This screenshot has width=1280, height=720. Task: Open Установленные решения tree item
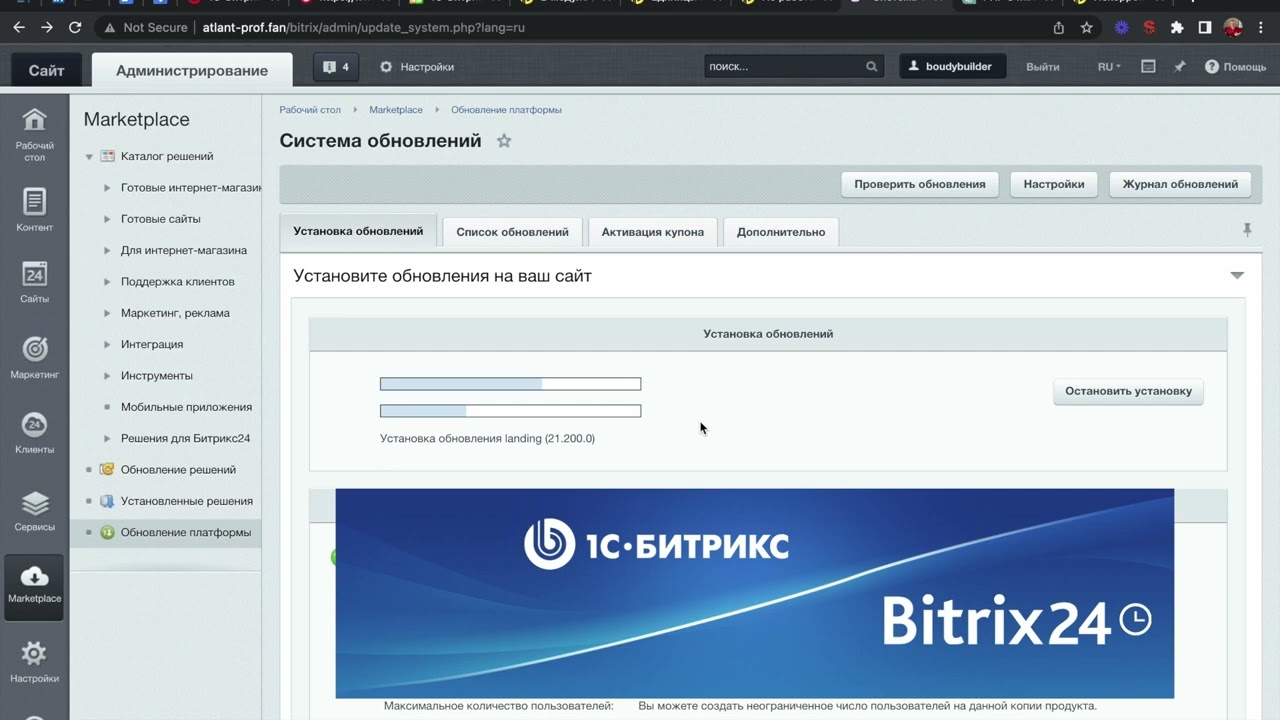click(x=186, y=501)
